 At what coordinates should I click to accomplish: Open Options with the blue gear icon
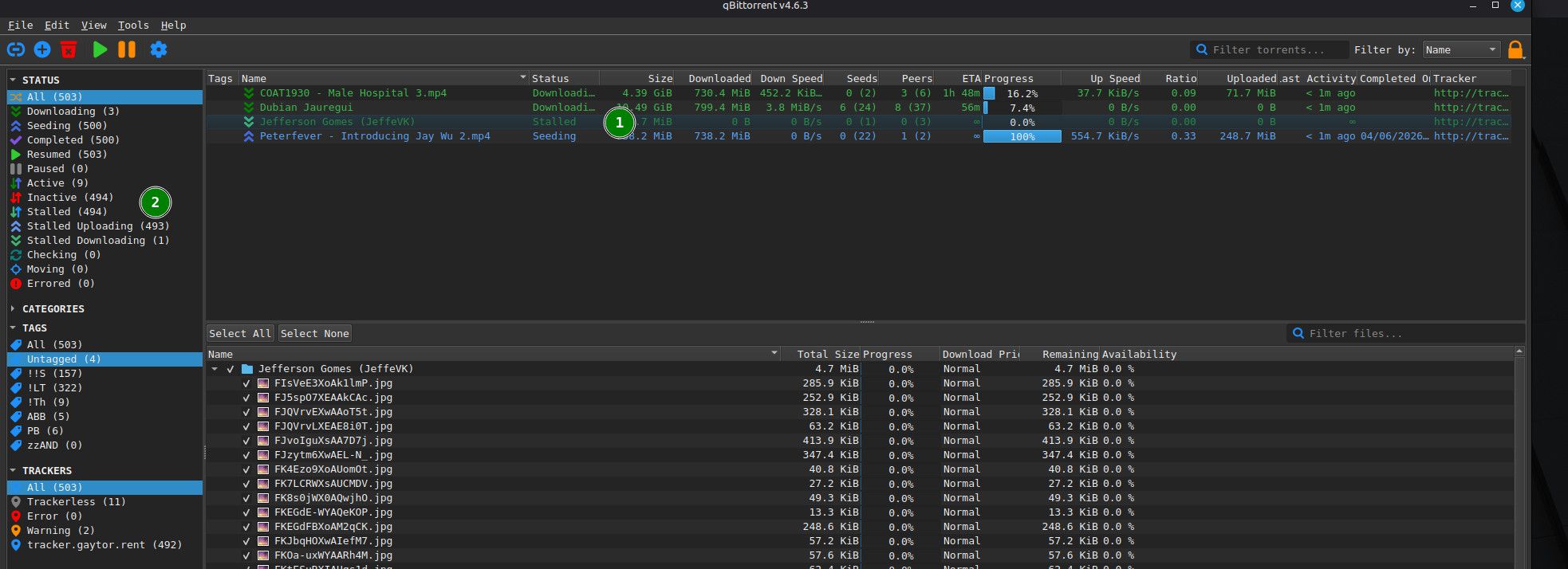159,49
